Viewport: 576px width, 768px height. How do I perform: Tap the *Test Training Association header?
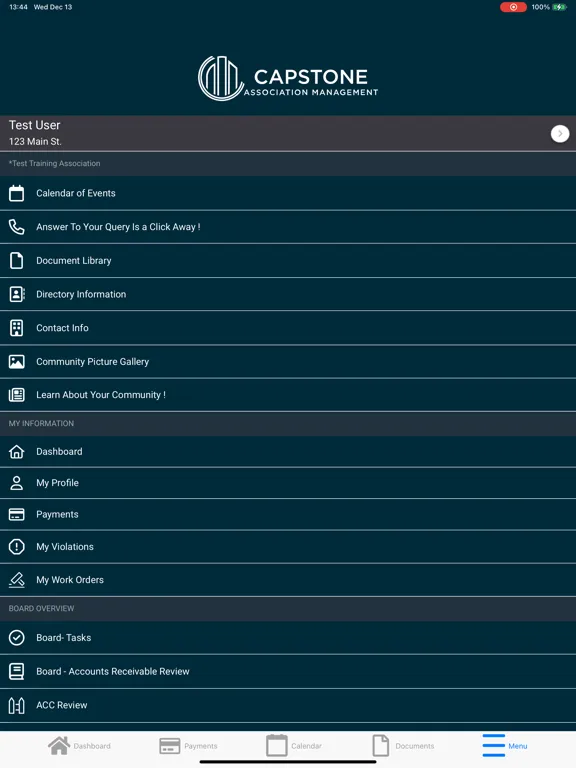(x=288, y=164)
